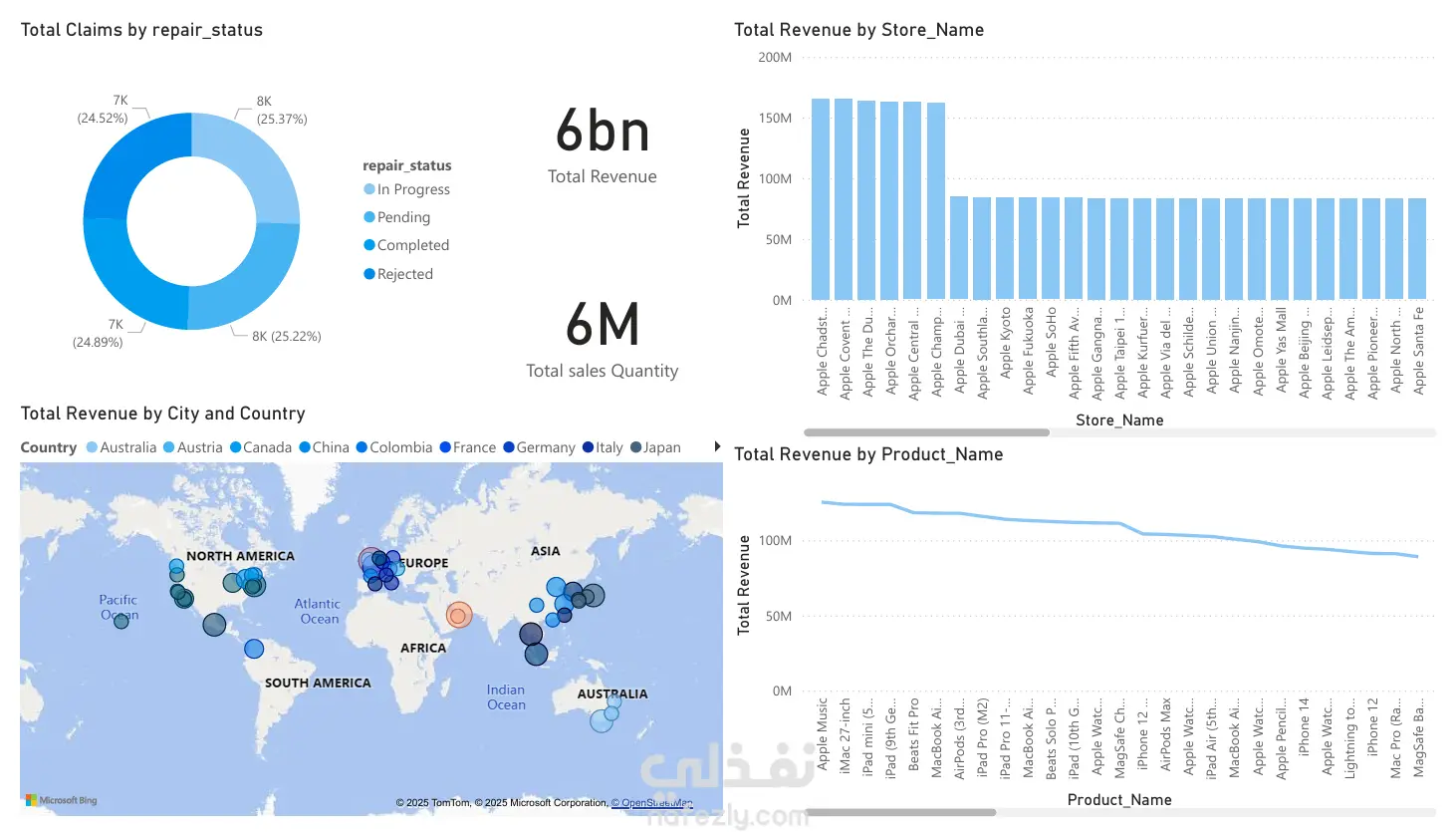
Task: Select the Apple Chadst... bar in store chart
Action: coord(821,199)
